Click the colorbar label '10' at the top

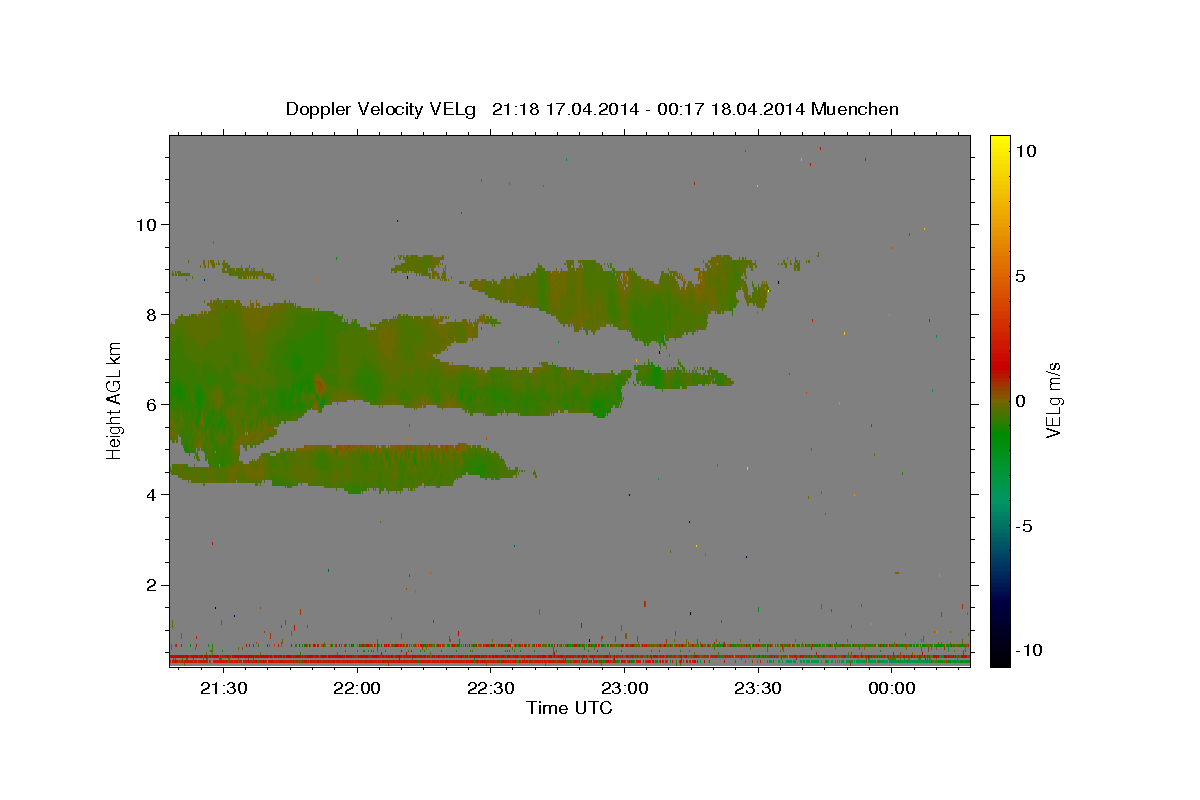tap(1026, 151)
